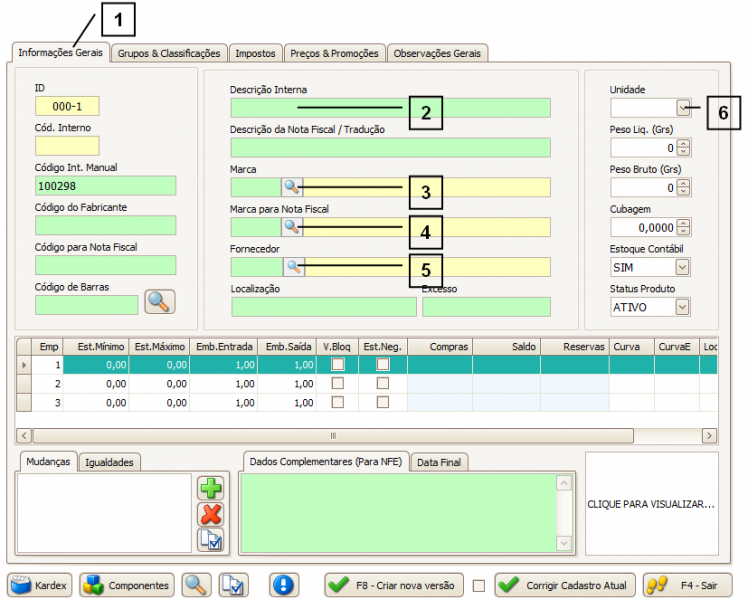Click the blue exclamation info icon in bottom bar
748x600 pixels.
pyautogui.click(x=285, y=585)
